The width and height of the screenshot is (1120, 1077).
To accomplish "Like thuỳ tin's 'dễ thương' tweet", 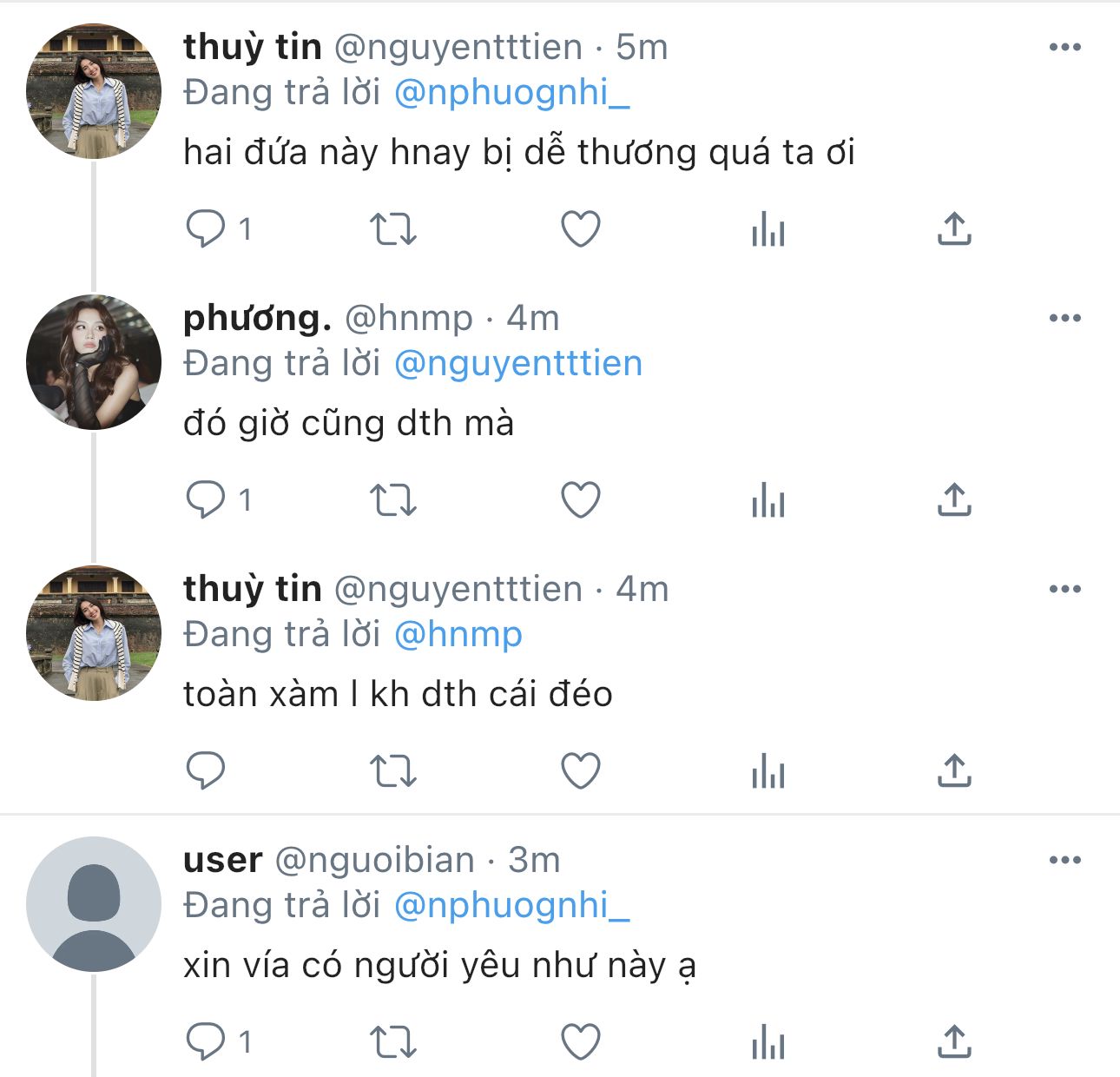I will [581, 229].
